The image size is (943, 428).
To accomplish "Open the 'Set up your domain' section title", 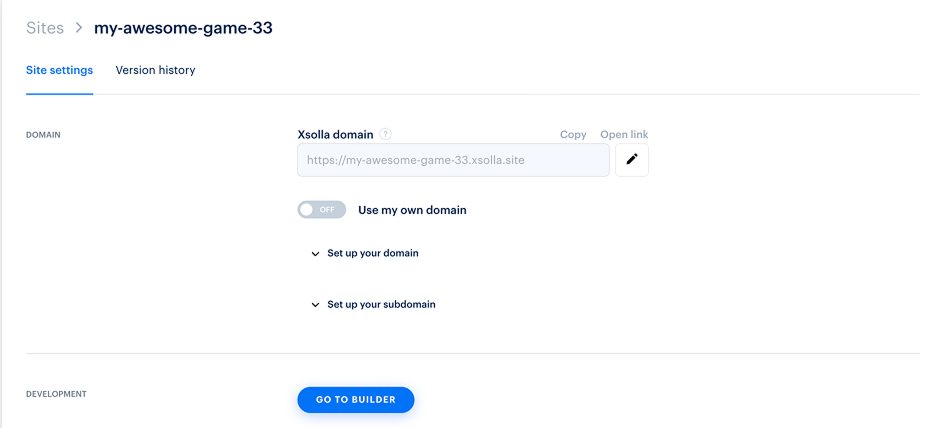I will [373, 253].
